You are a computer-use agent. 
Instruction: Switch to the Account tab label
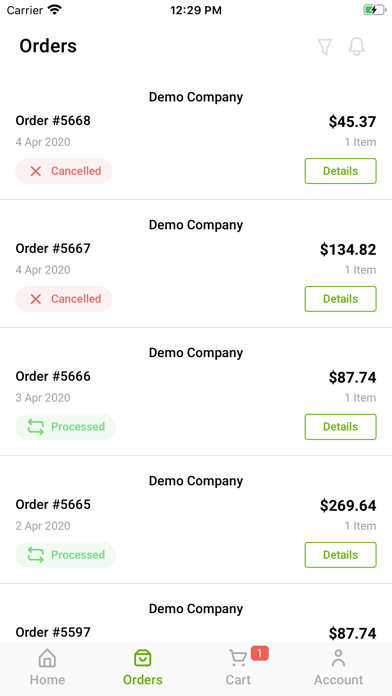[x=338, y=680]
